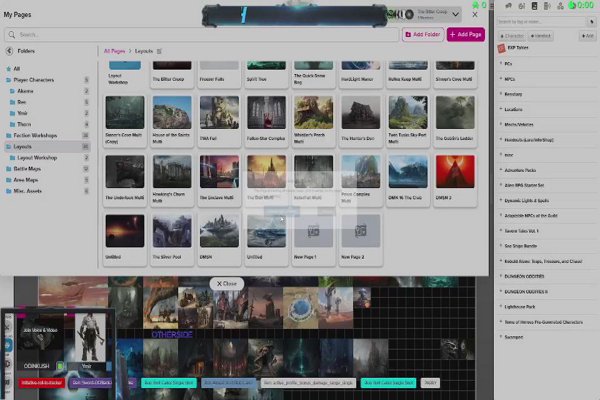Click the + Add button in journal
This screenshot has height=400, width=600.
pyautogui.click(x=587, y=36)
